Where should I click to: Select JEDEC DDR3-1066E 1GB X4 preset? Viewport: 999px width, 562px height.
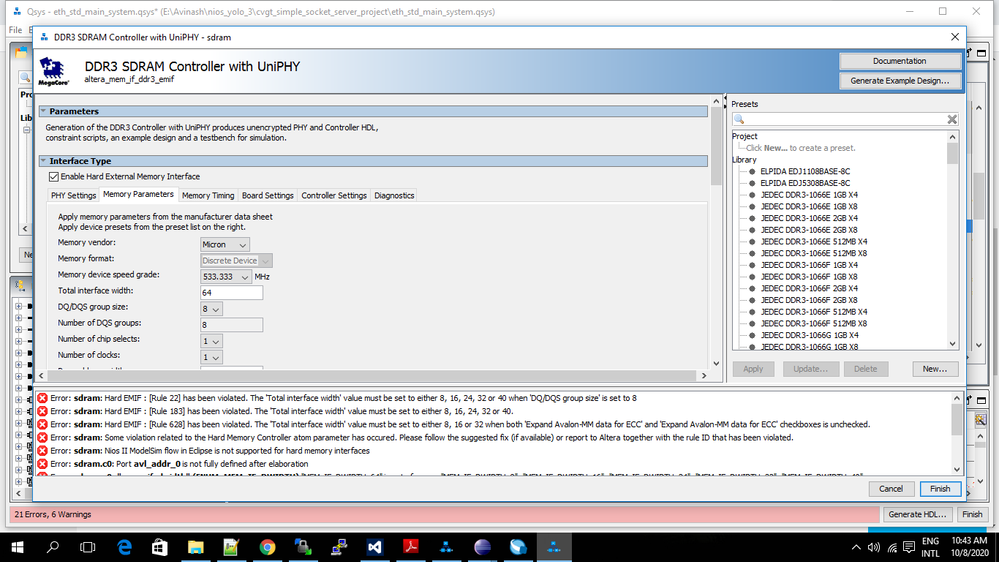point(809,195)
